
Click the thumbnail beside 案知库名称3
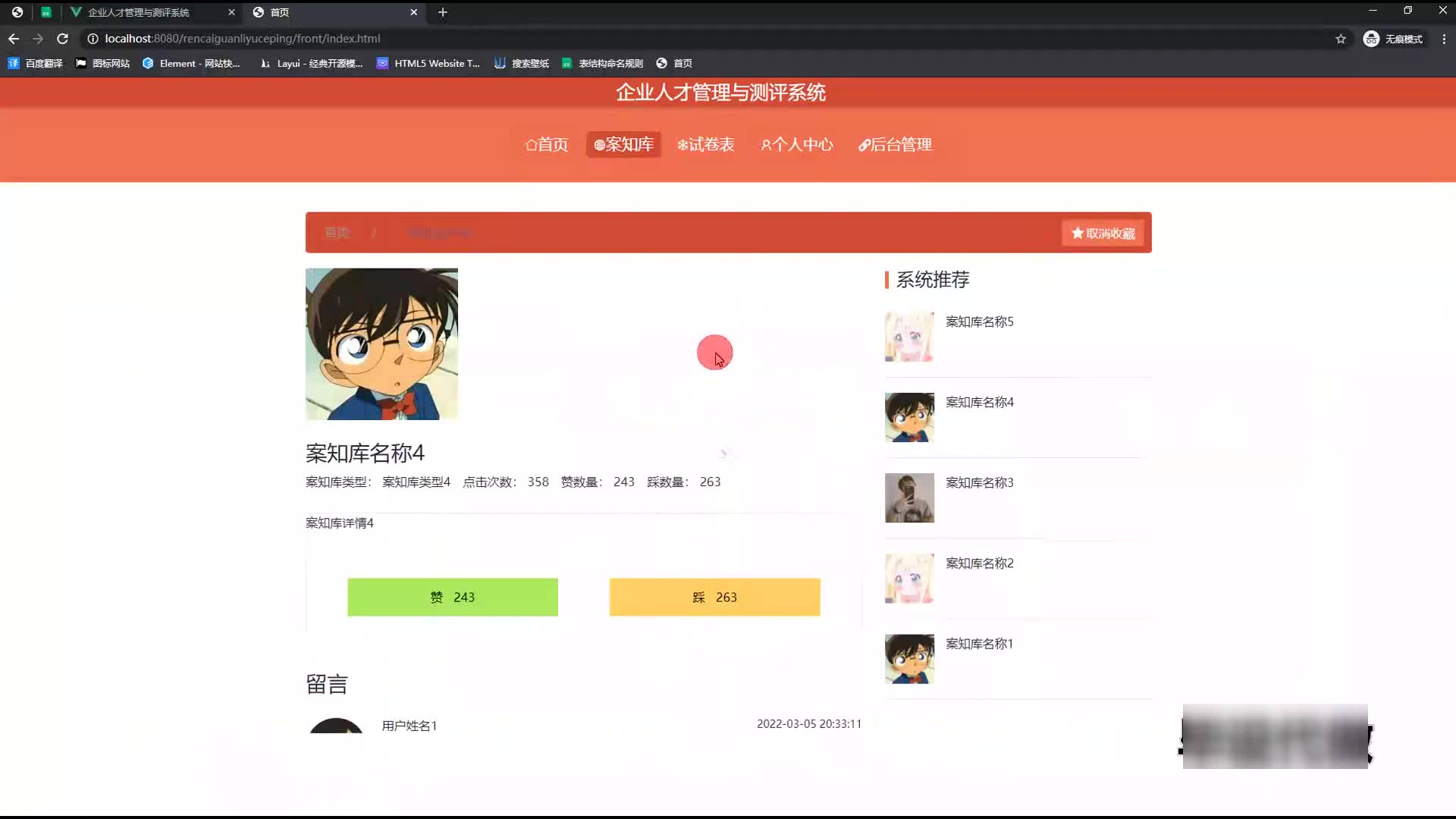909,497
